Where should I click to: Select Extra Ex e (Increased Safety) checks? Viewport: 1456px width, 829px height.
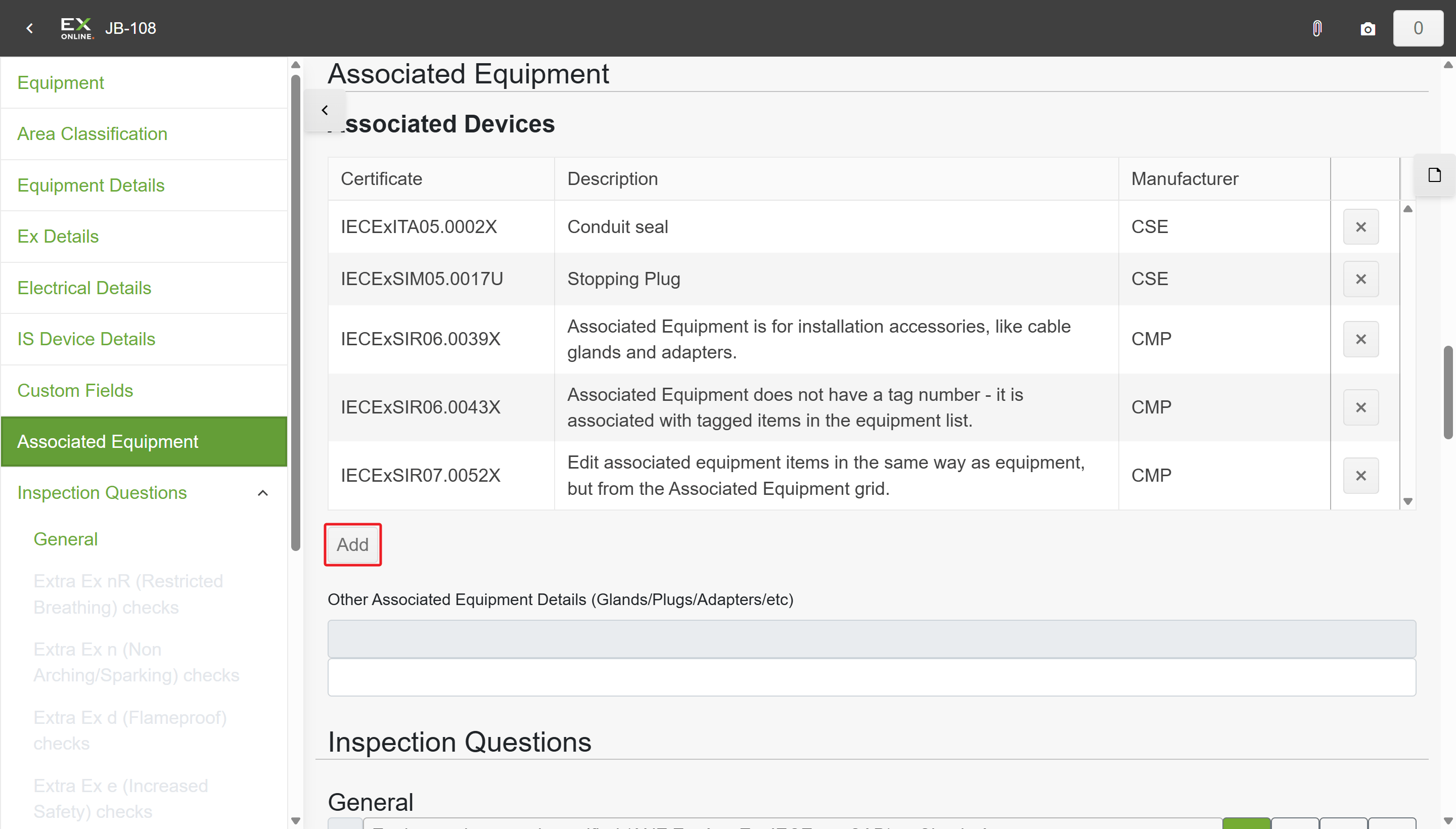pos(121,798)
